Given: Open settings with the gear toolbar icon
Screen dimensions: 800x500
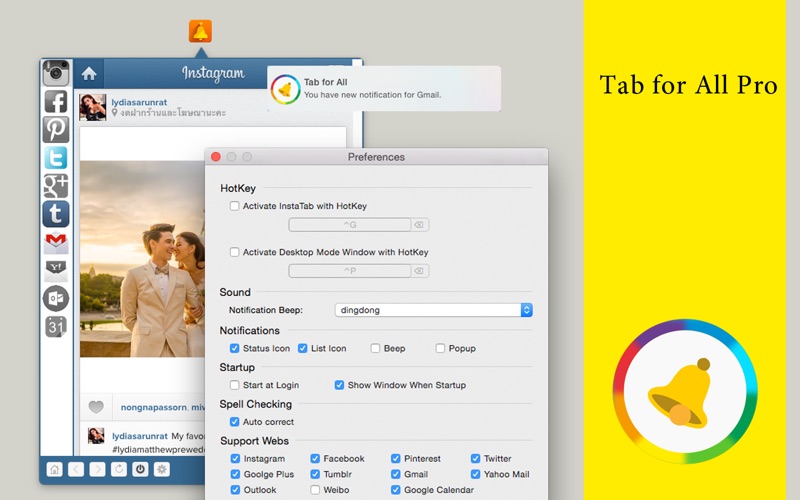Looking at the screenshot, I should (162, 469).
